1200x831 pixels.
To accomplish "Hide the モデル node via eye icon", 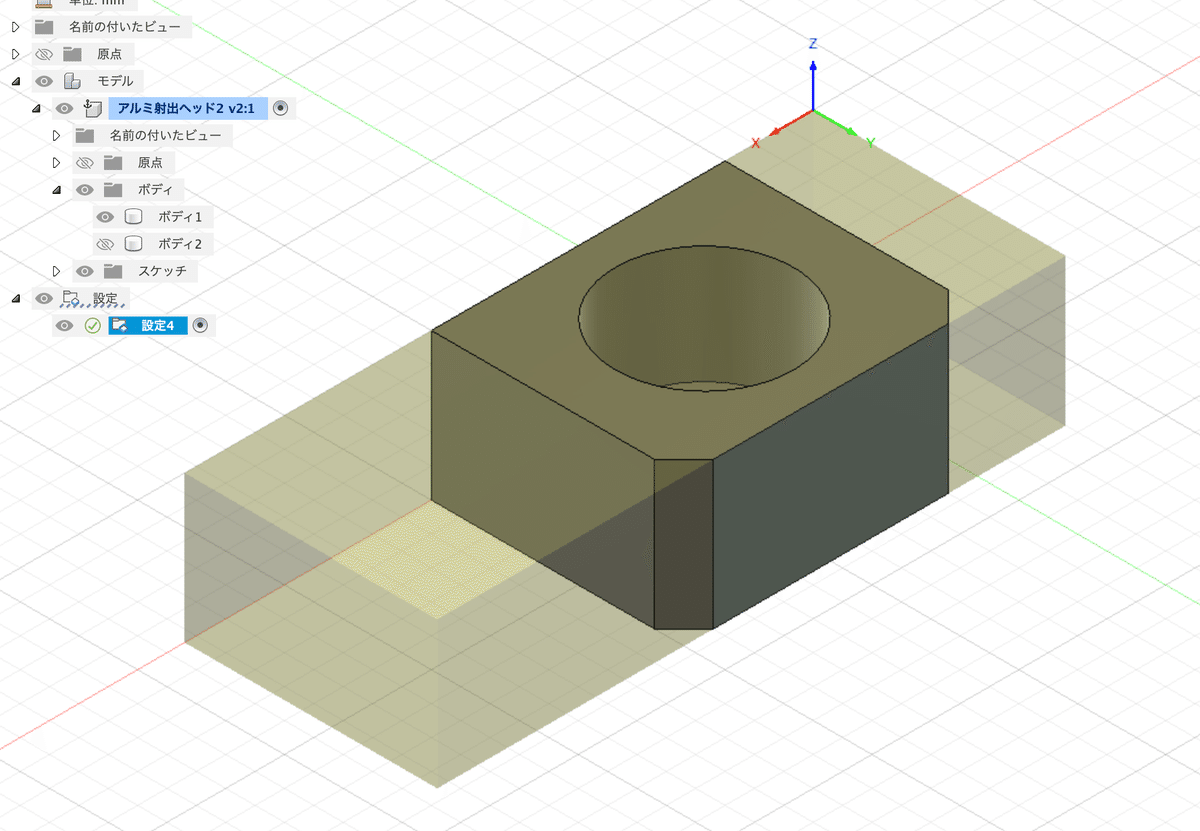I will 44,81.
